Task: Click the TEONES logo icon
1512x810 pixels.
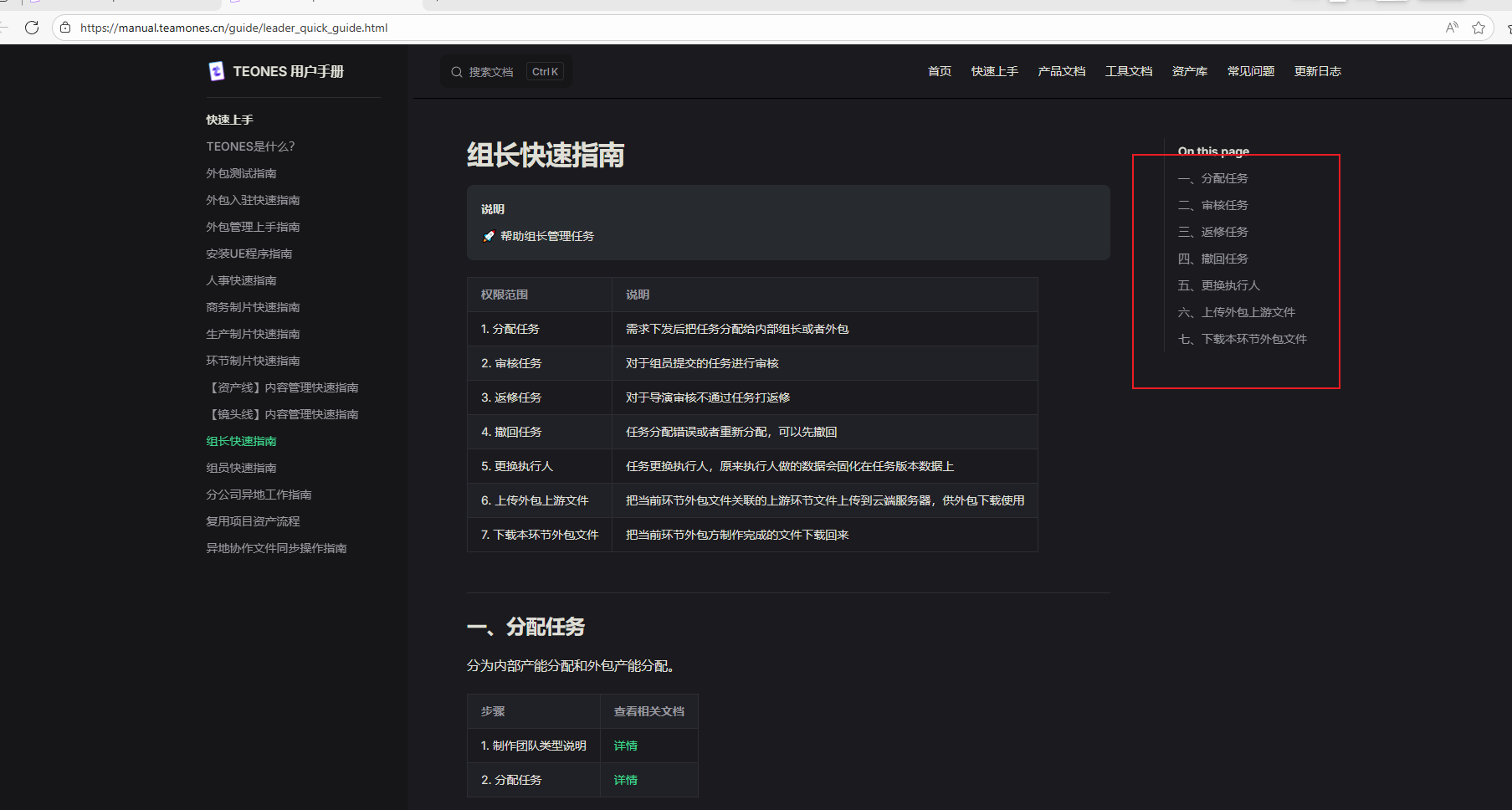Action: point(216,71)
